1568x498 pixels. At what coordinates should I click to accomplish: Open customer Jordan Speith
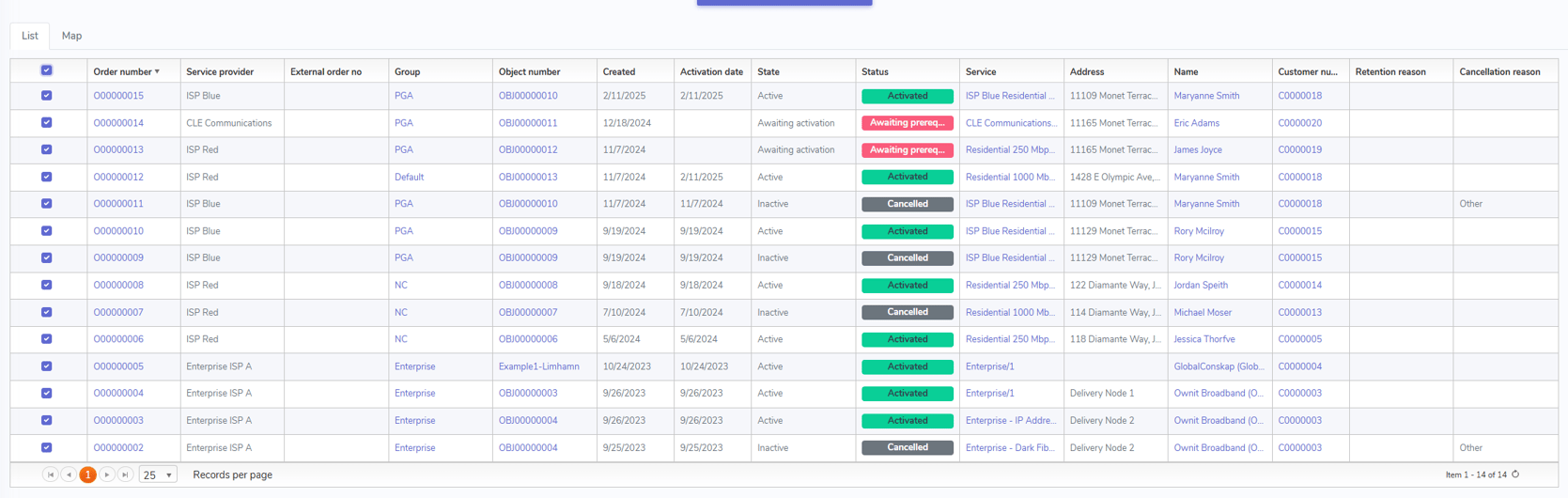1201,285
